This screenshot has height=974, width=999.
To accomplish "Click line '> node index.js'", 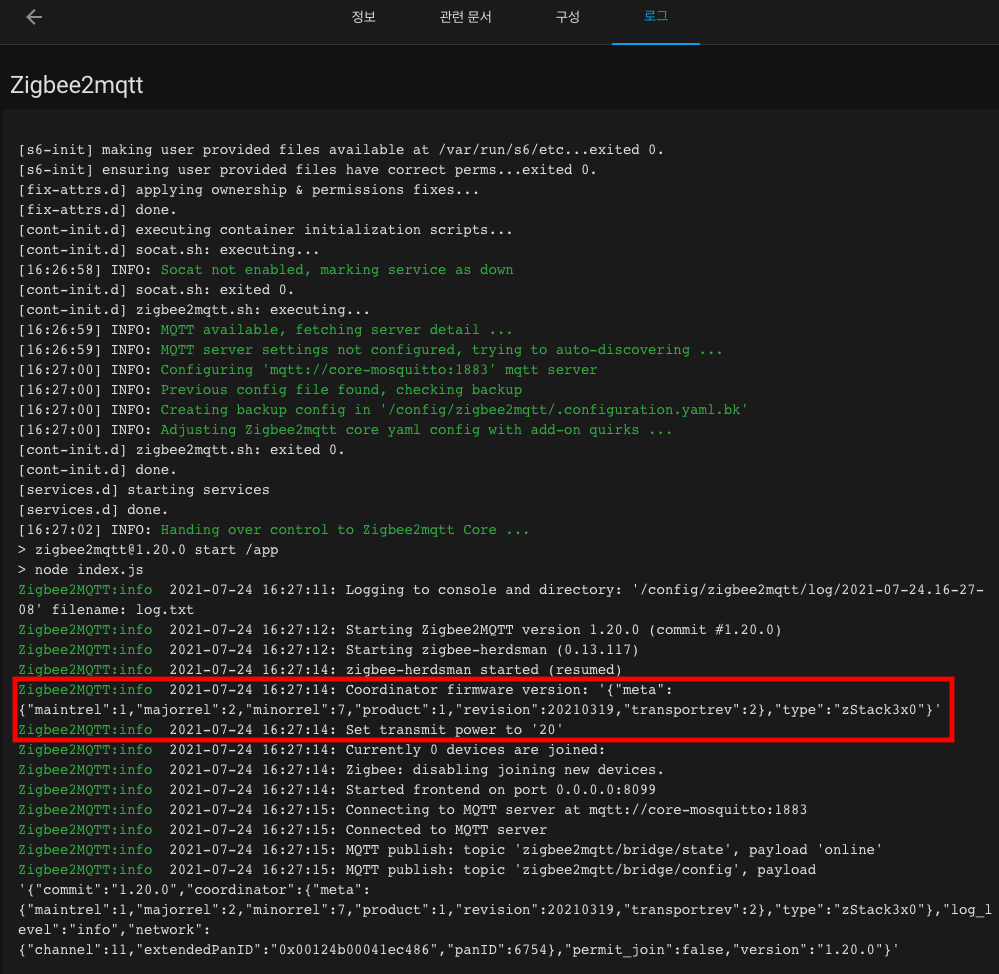I will coord(81,570).
